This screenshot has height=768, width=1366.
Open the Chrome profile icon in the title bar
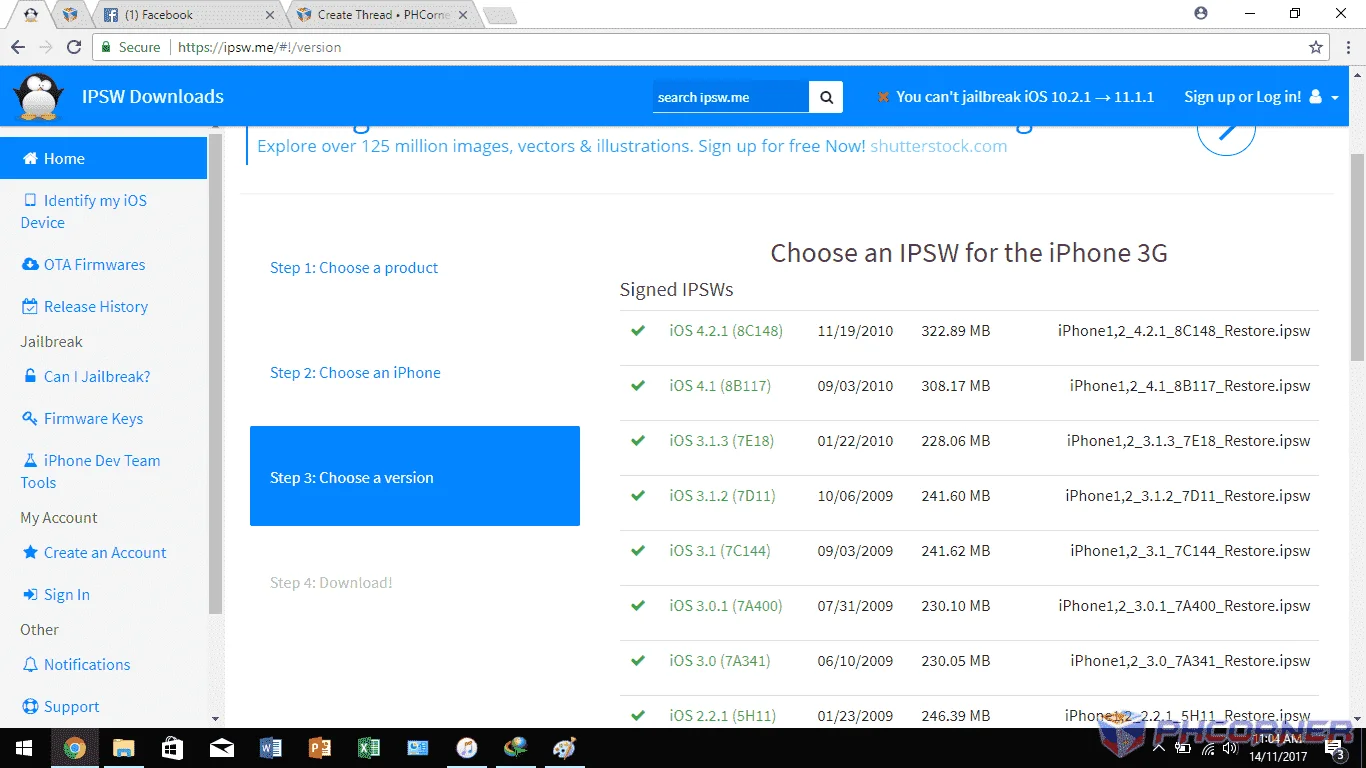point(1201,14)
